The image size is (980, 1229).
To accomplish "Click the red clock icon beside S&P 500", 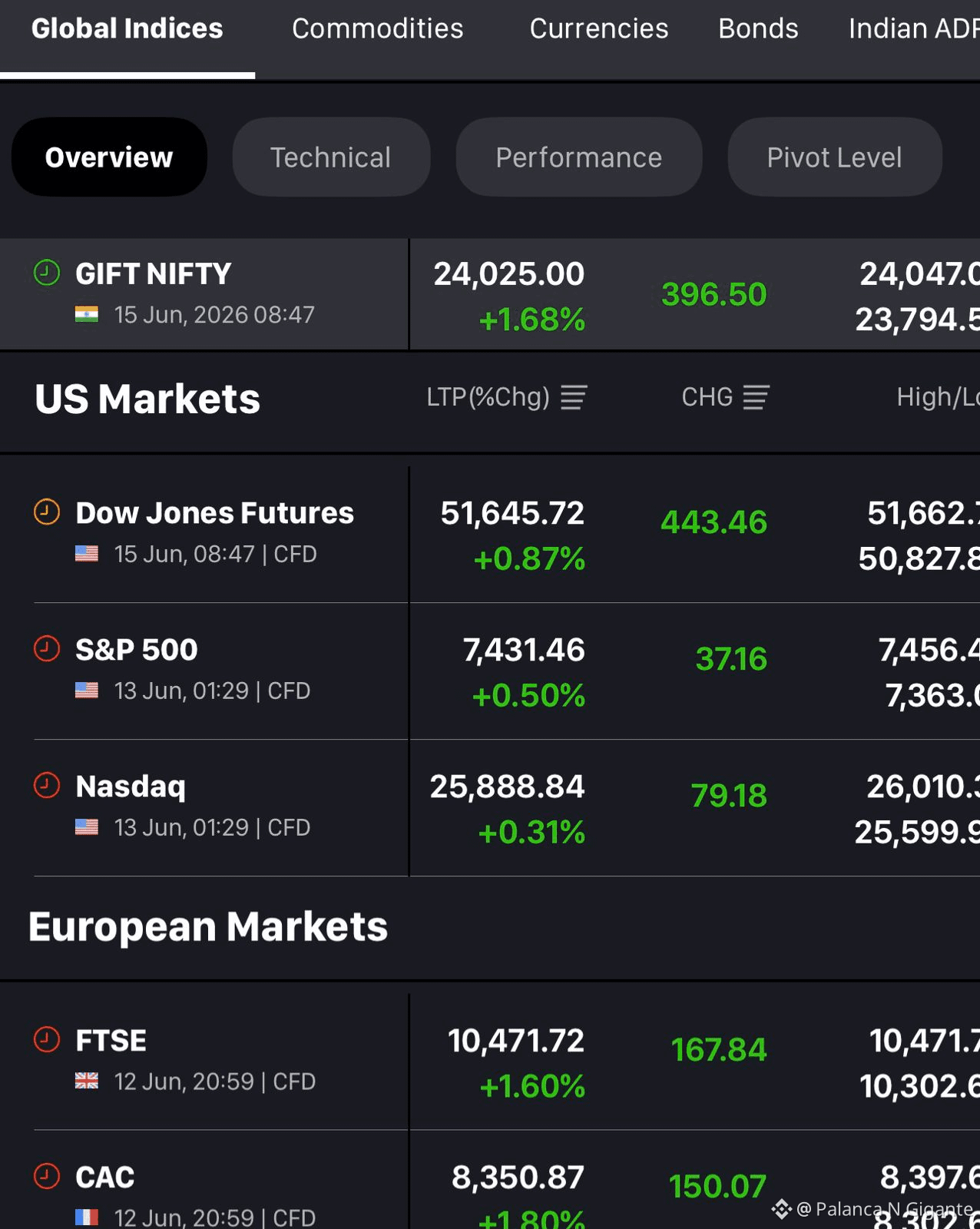I will click(x=47, y=648).
